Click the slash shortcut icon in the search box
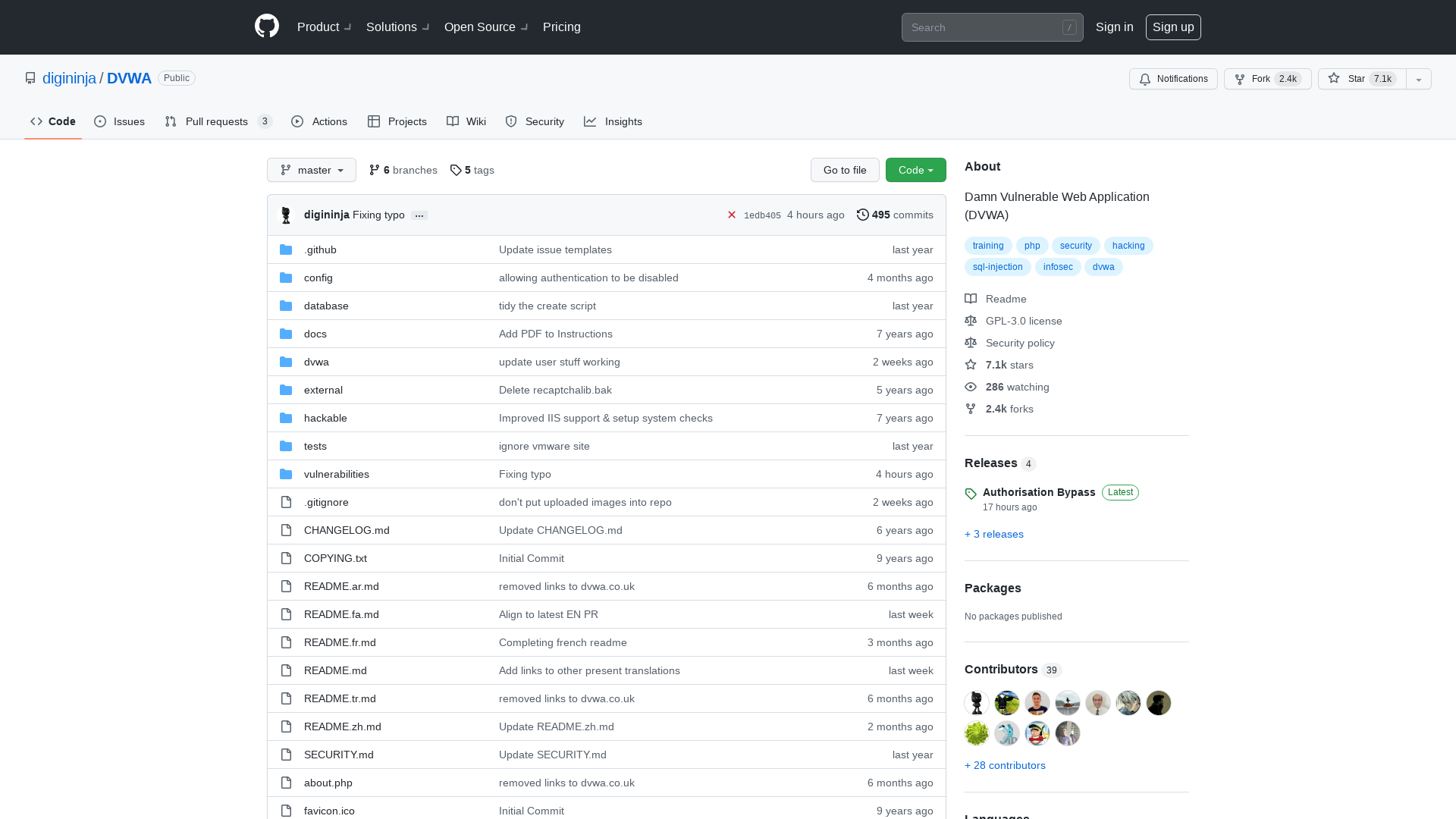 point(1069,27)
